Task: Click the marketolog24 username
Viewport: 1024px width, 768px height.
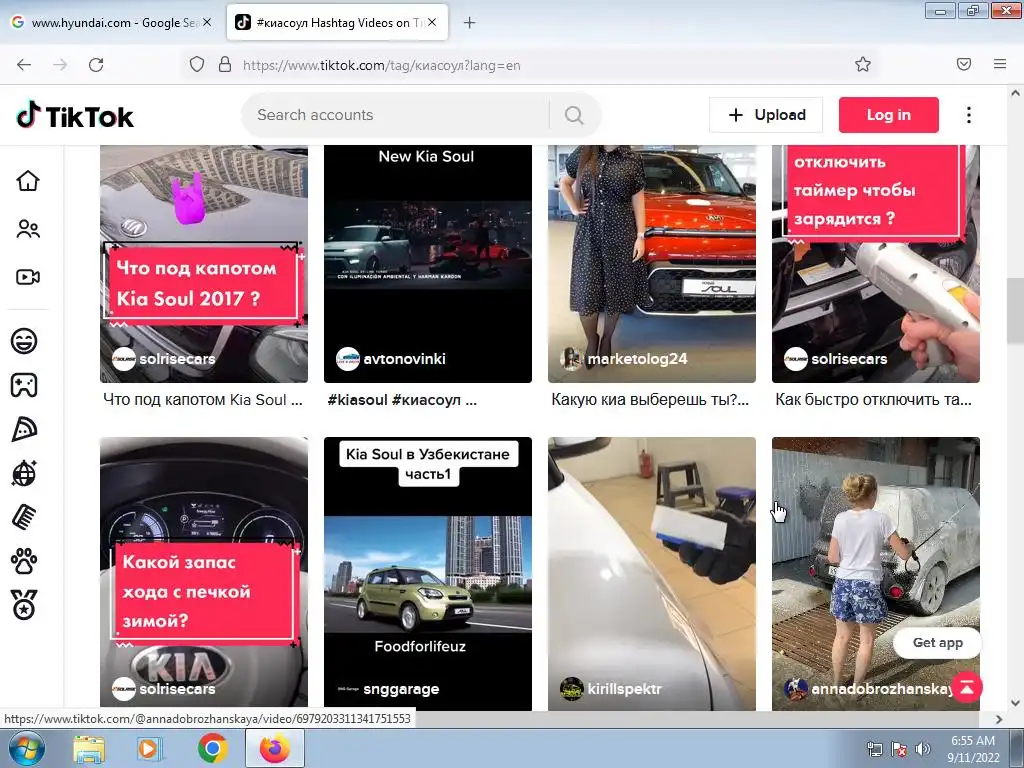Action: click(x=637, y=359)
